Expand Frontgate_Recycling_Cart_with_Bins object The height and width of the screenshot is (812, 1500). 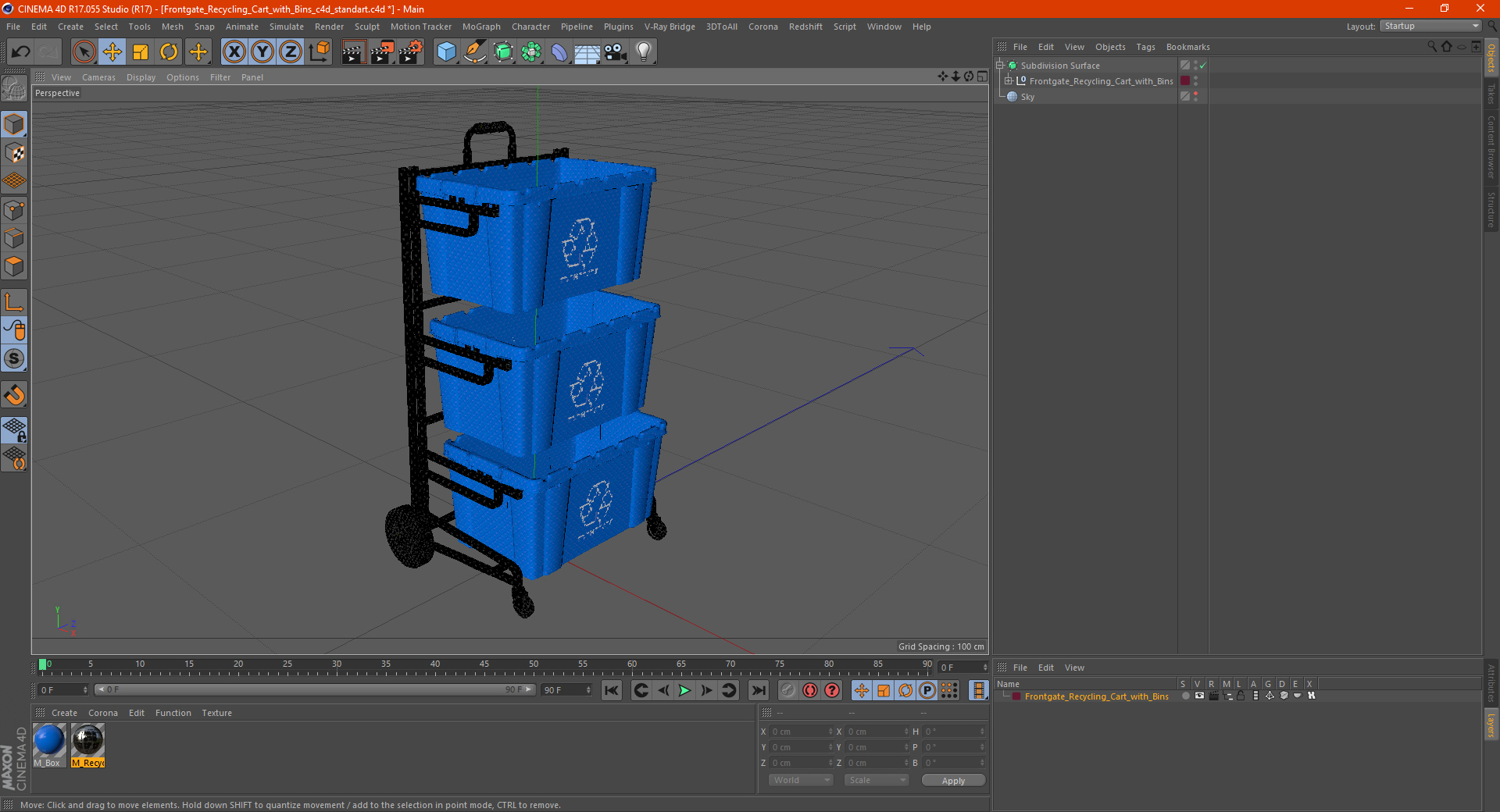point(1008,81)
